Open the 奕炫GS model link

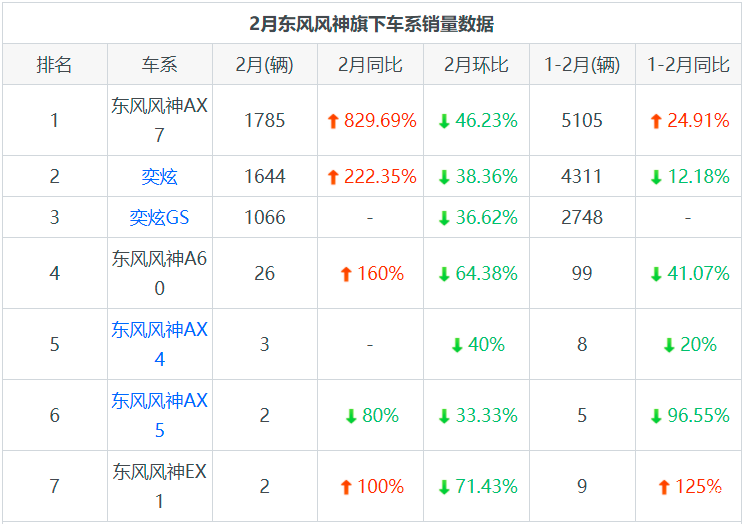[159, 218]
